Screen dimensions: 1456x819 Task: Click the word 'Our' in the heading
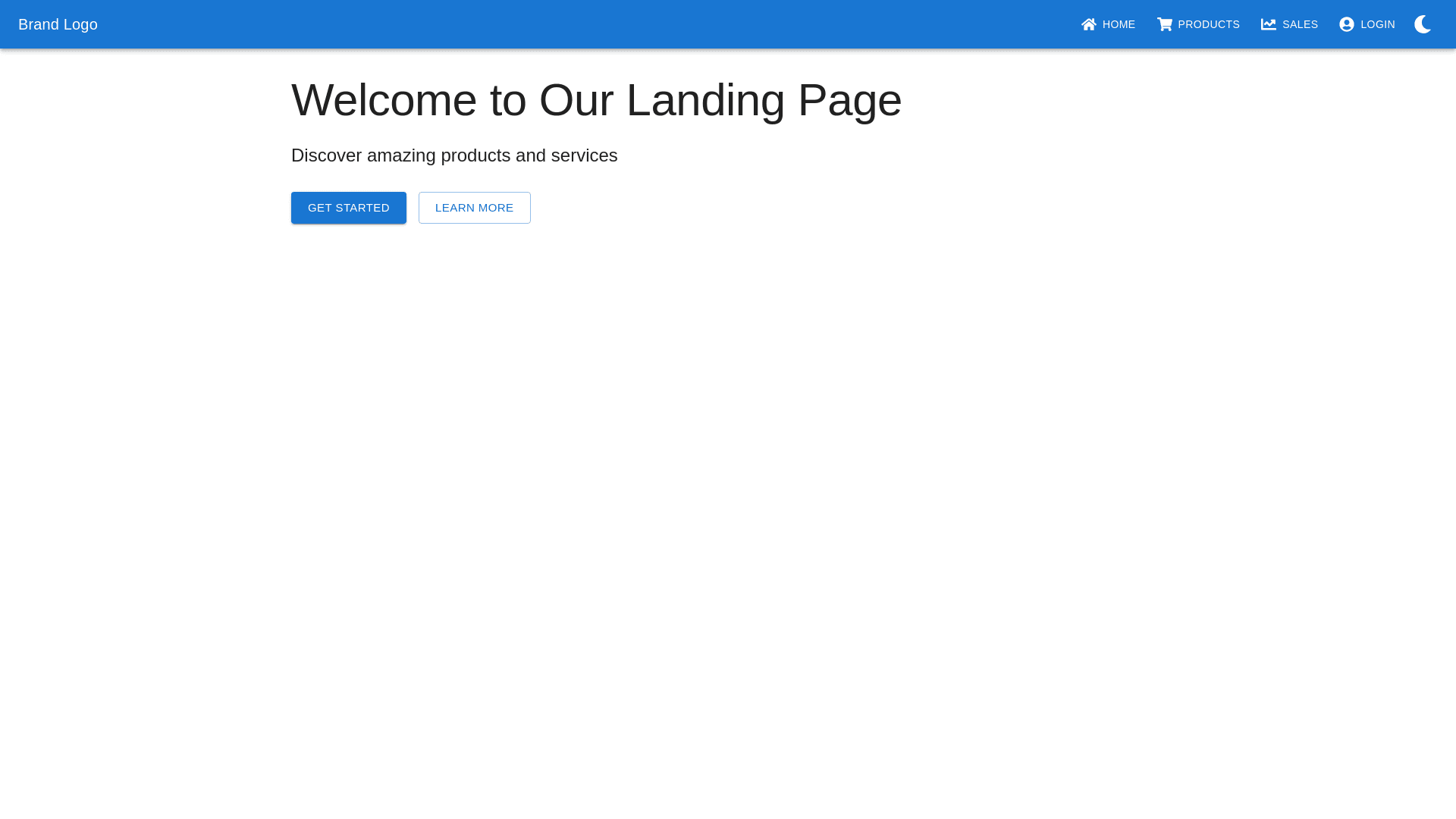pos(576,100)
